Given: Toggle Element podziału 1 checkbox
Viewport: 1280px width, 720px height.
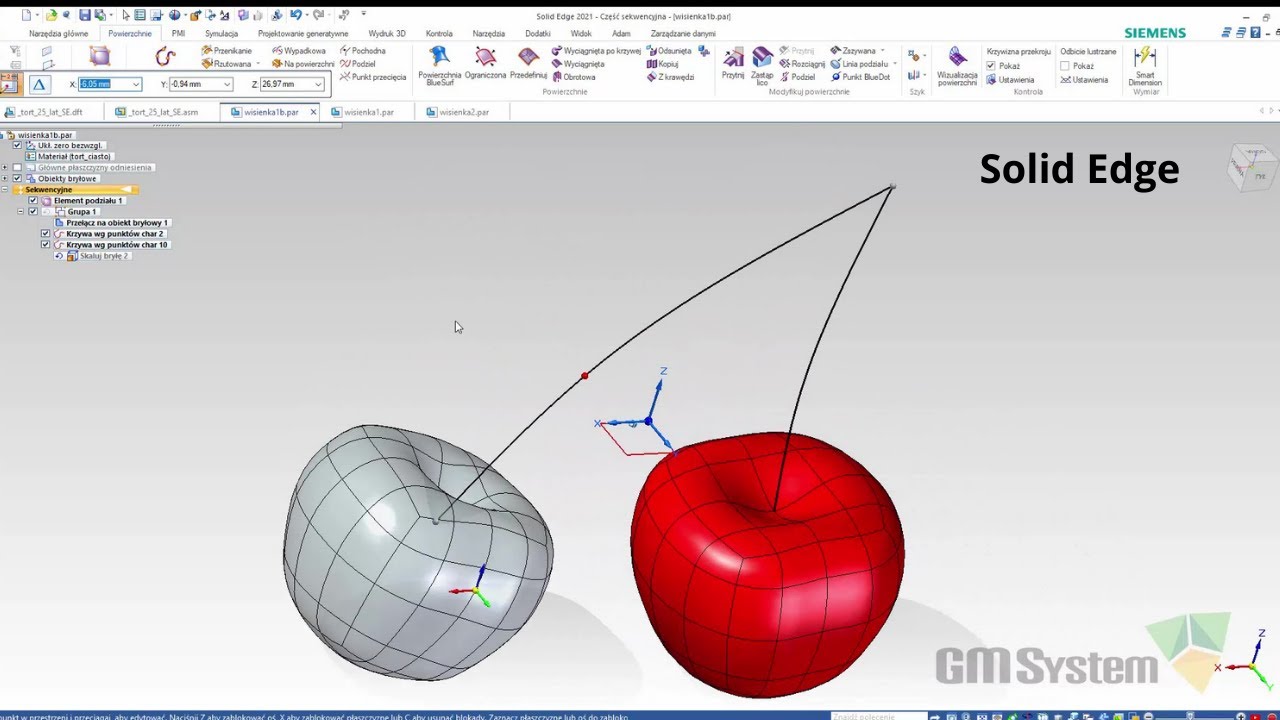Looking at the screenshot, I should click(x=33, y=200).
